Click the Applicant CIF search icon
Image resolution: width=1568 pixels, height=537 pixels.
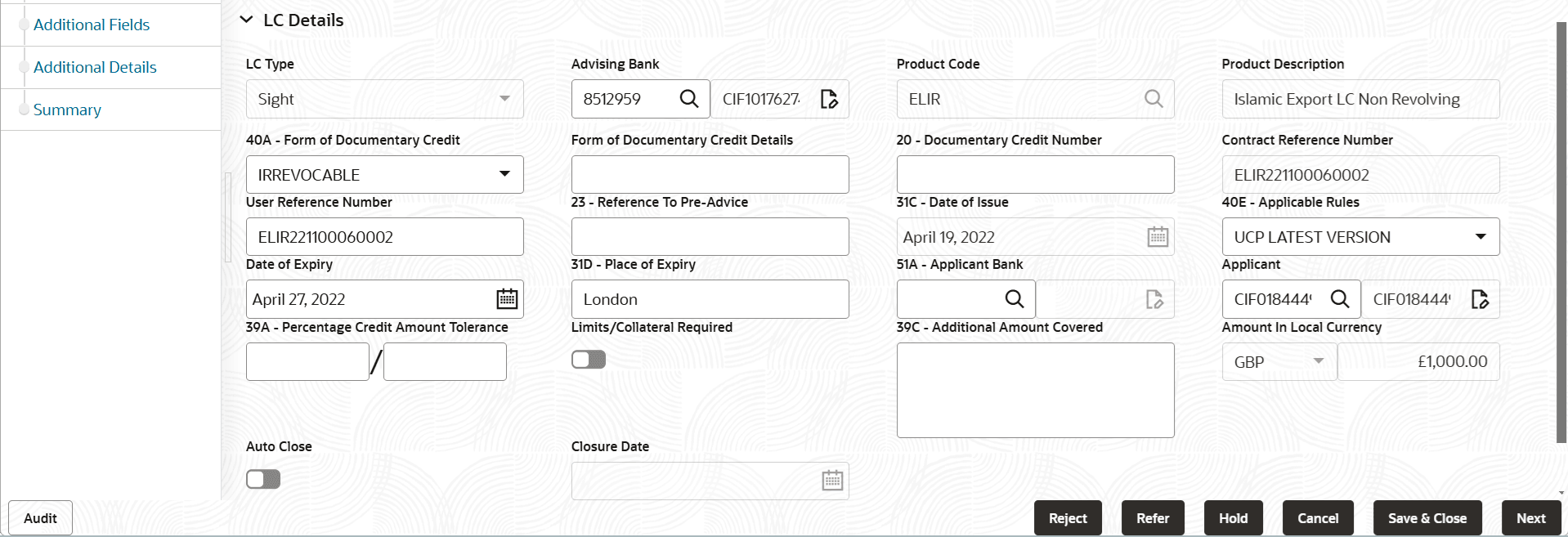click(x=1340, y=299)
